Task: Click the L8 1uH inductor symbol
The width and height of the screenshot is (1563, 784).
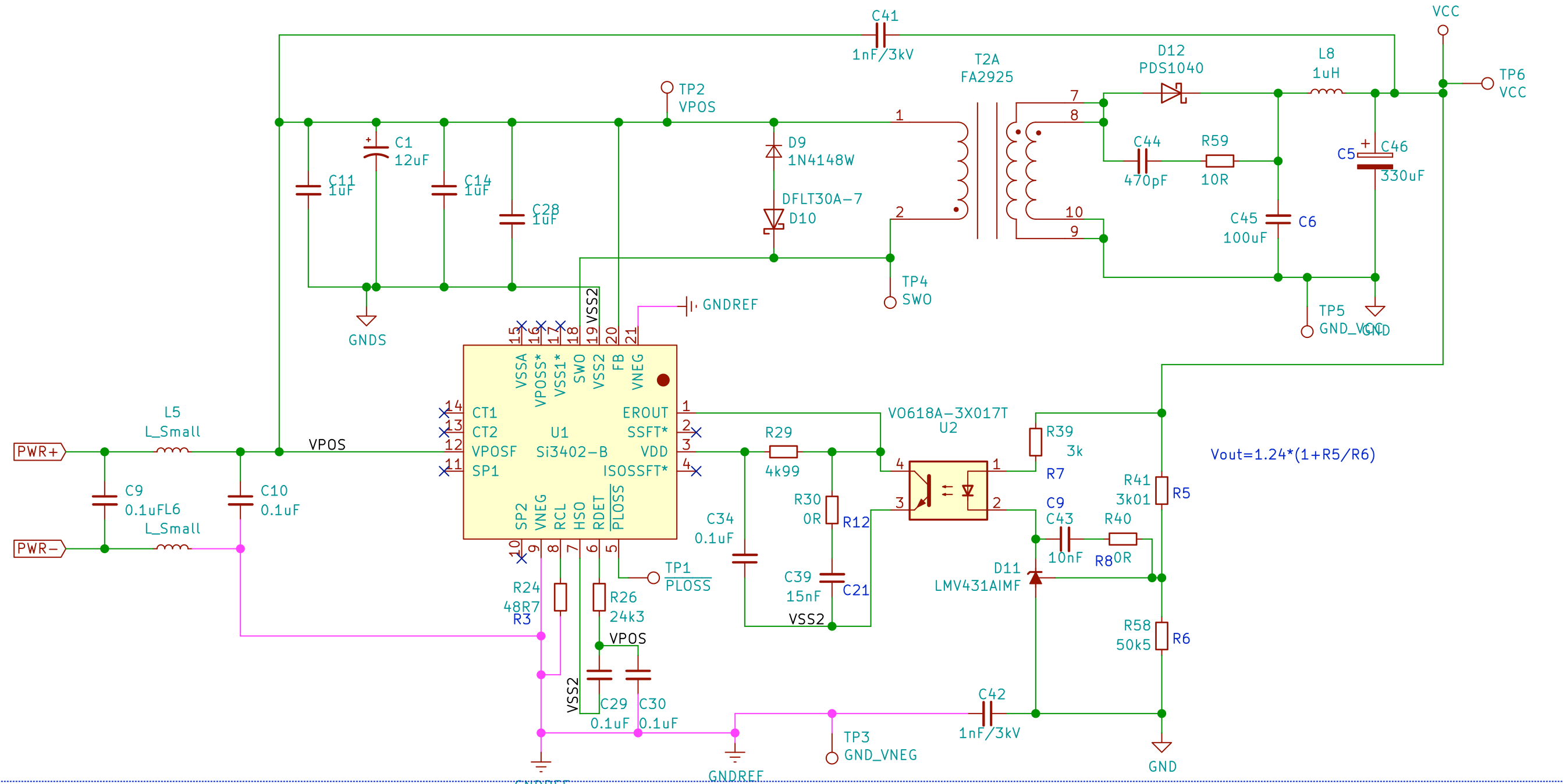Action: pos(1327,91)
